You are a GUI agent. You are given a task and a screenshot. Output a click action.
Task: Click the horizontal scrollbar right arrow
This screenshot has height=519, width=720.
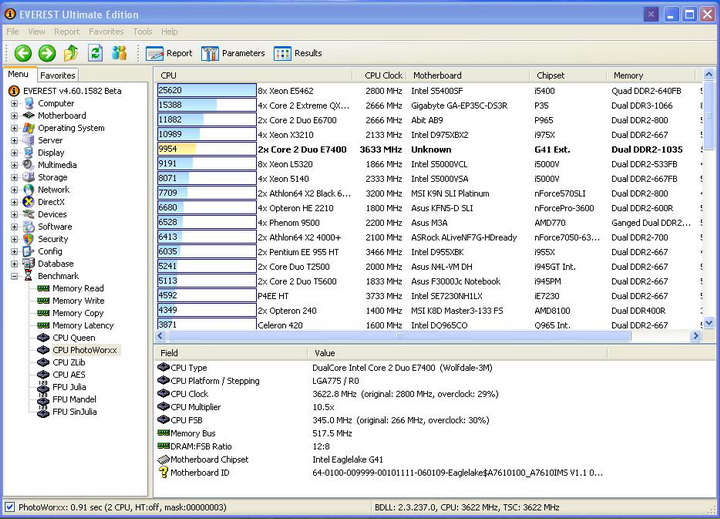coord(696,336)
